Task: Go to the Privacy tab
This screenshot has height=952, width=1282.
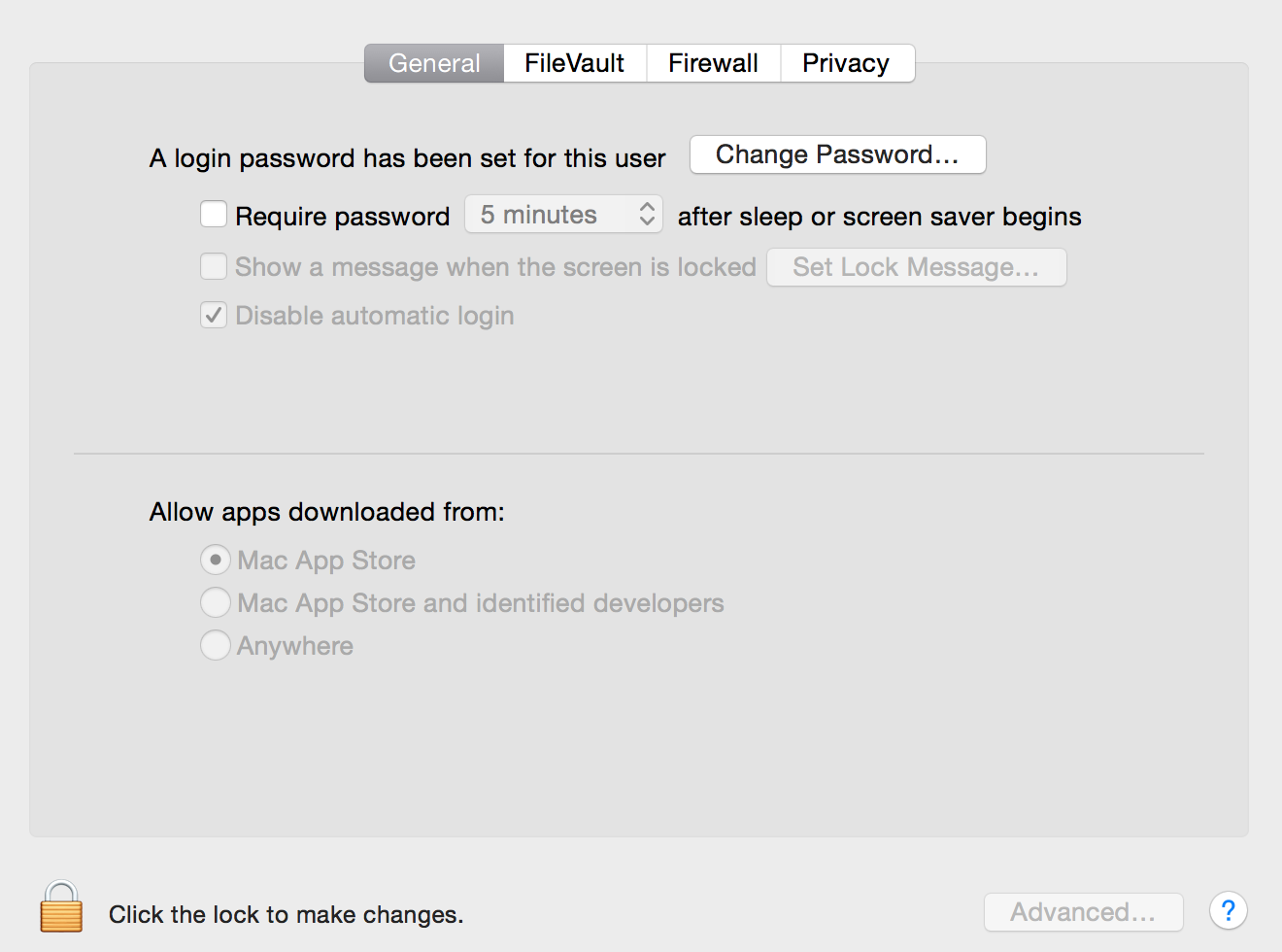Action: [x=846, y=63]
